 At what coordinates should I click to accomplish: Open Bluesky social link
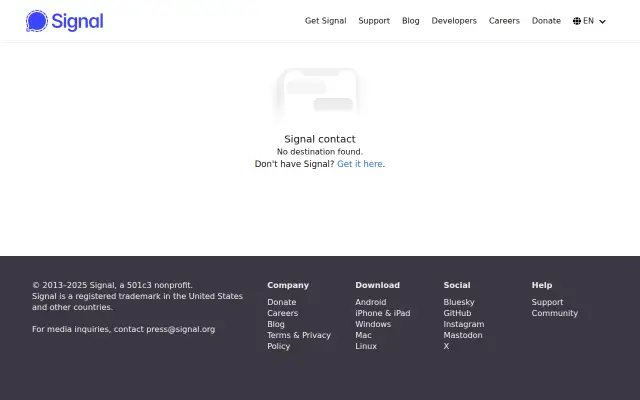(459, 302)
